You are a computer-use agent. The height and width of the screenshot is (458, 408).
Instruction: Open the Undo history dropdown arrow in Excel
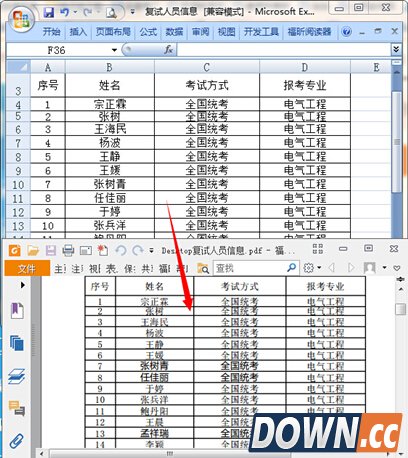tap(75, 13)
